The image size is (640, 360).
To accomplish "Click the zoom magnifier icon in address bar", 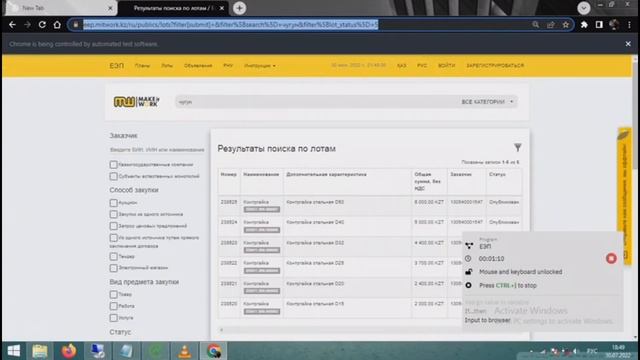I will coord(536,25).
